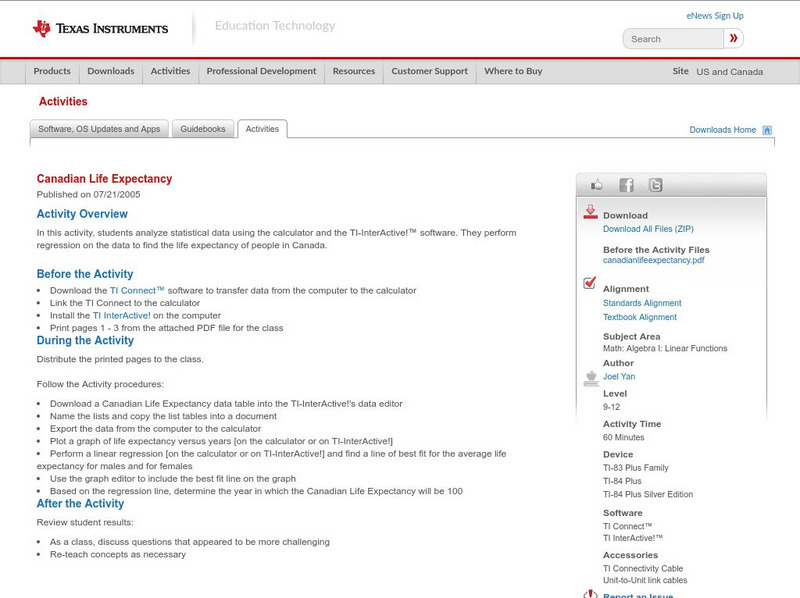800x598 pixels.
Task: Focus the Search input field
Action: pos(673,39)
